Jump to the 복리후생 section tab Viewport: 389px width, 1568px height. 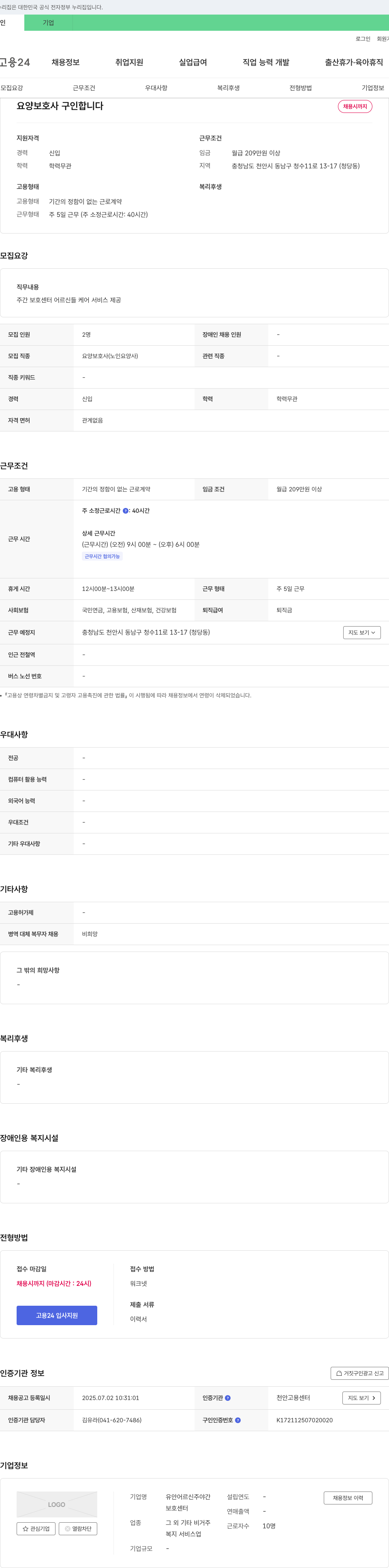coord(229,88)
